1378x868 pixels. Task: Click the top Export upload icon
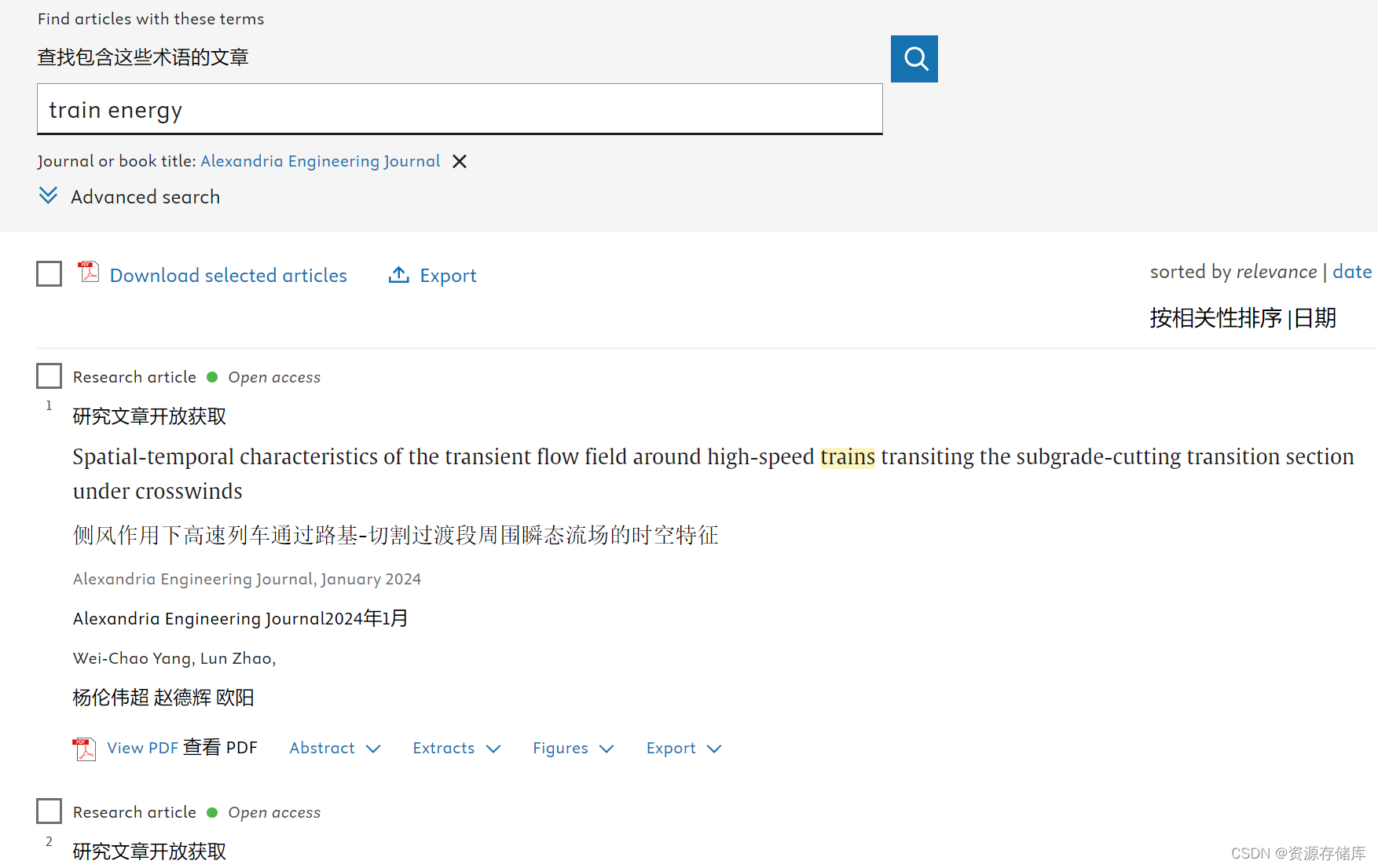(x=399, y=275)
